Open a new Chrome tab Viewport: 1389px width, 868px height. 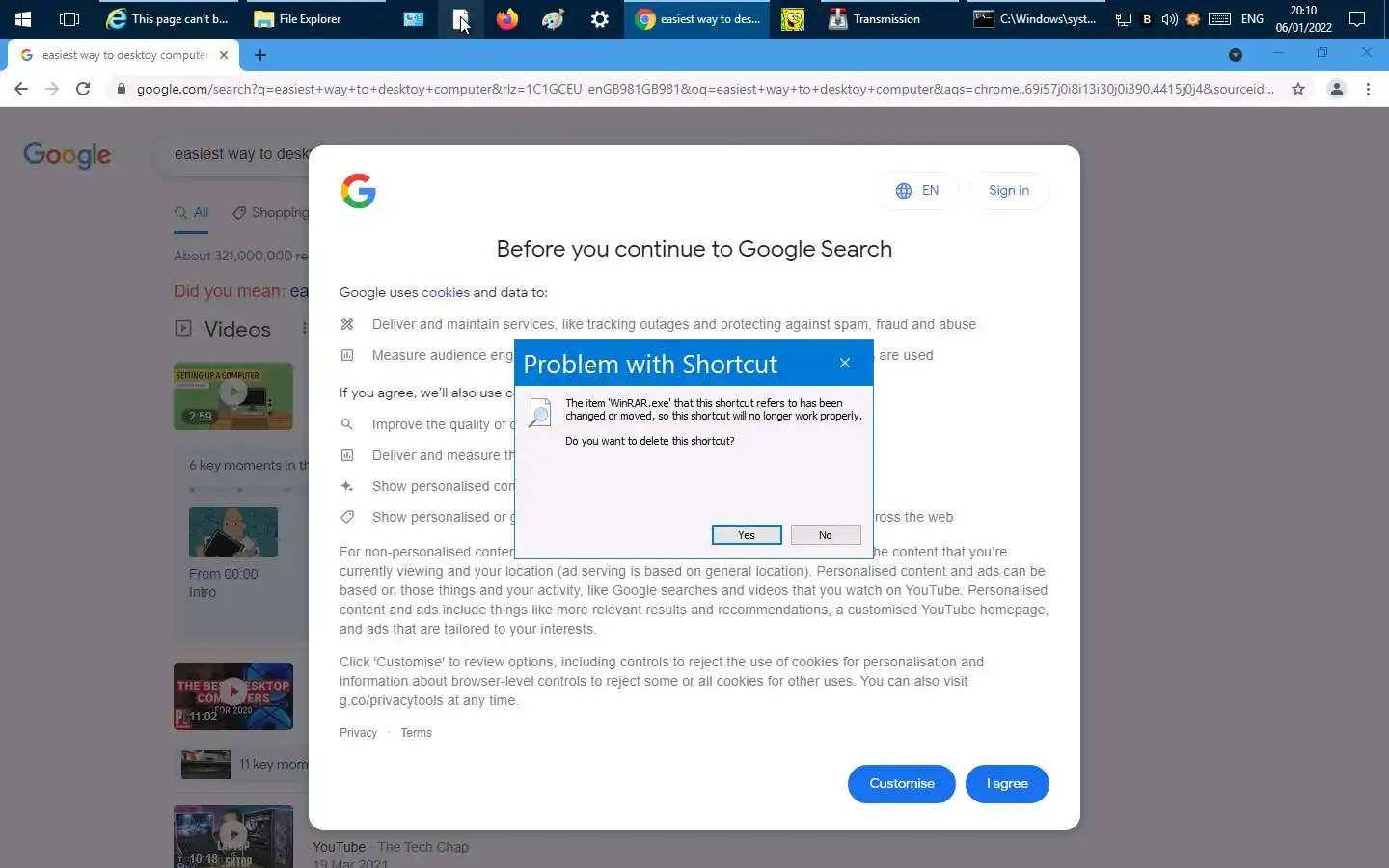tap(260, 55)
